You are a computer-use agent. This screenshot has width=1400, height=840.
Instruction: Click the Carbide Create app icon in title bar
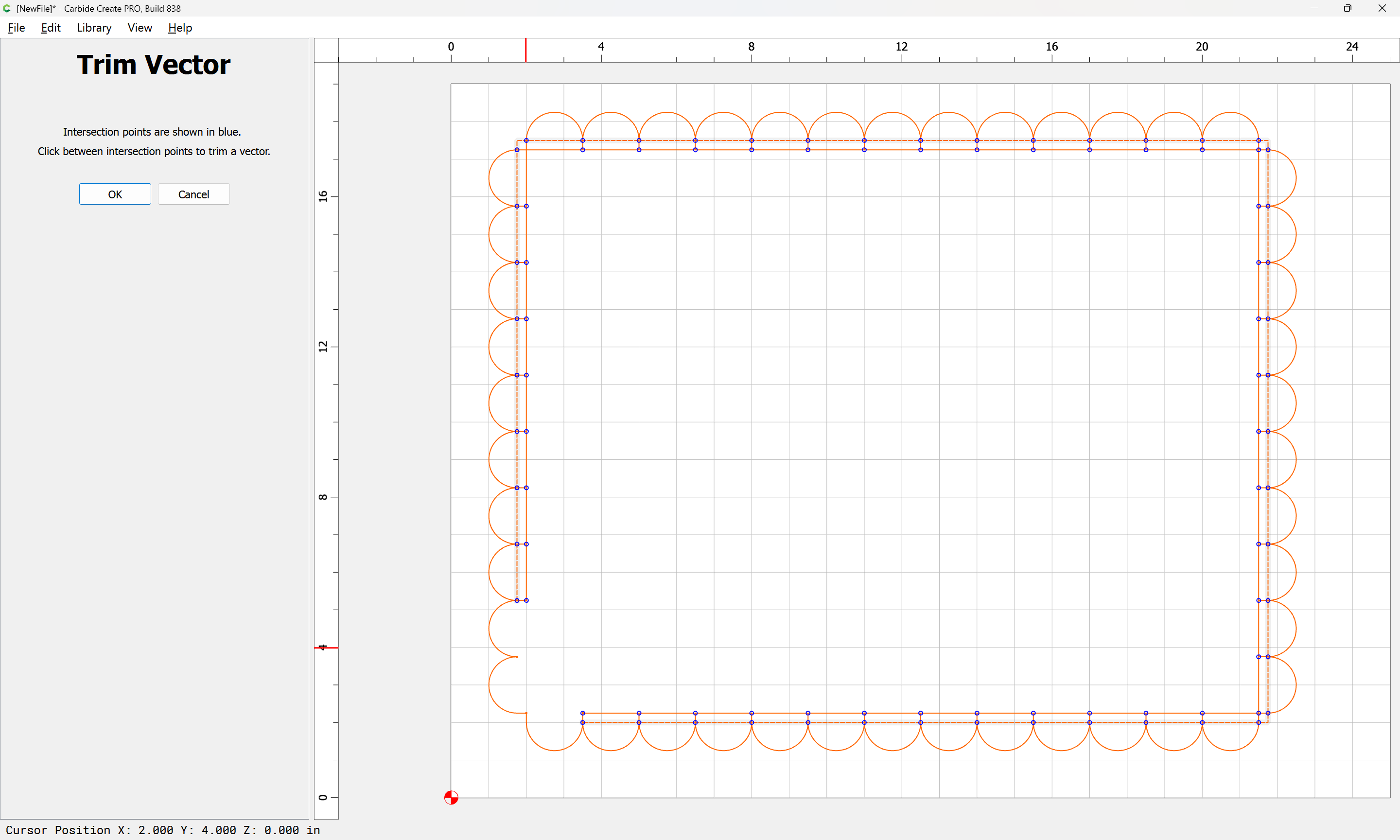tap(7, 8)
